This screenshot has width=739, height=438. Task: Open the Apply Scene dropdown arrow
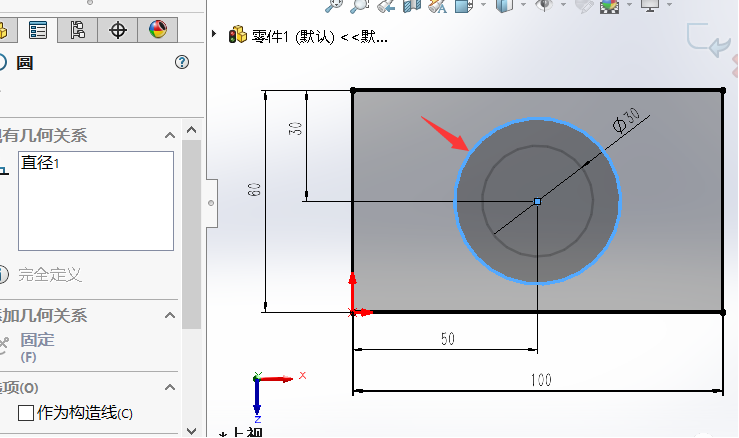tap(629, 5)
